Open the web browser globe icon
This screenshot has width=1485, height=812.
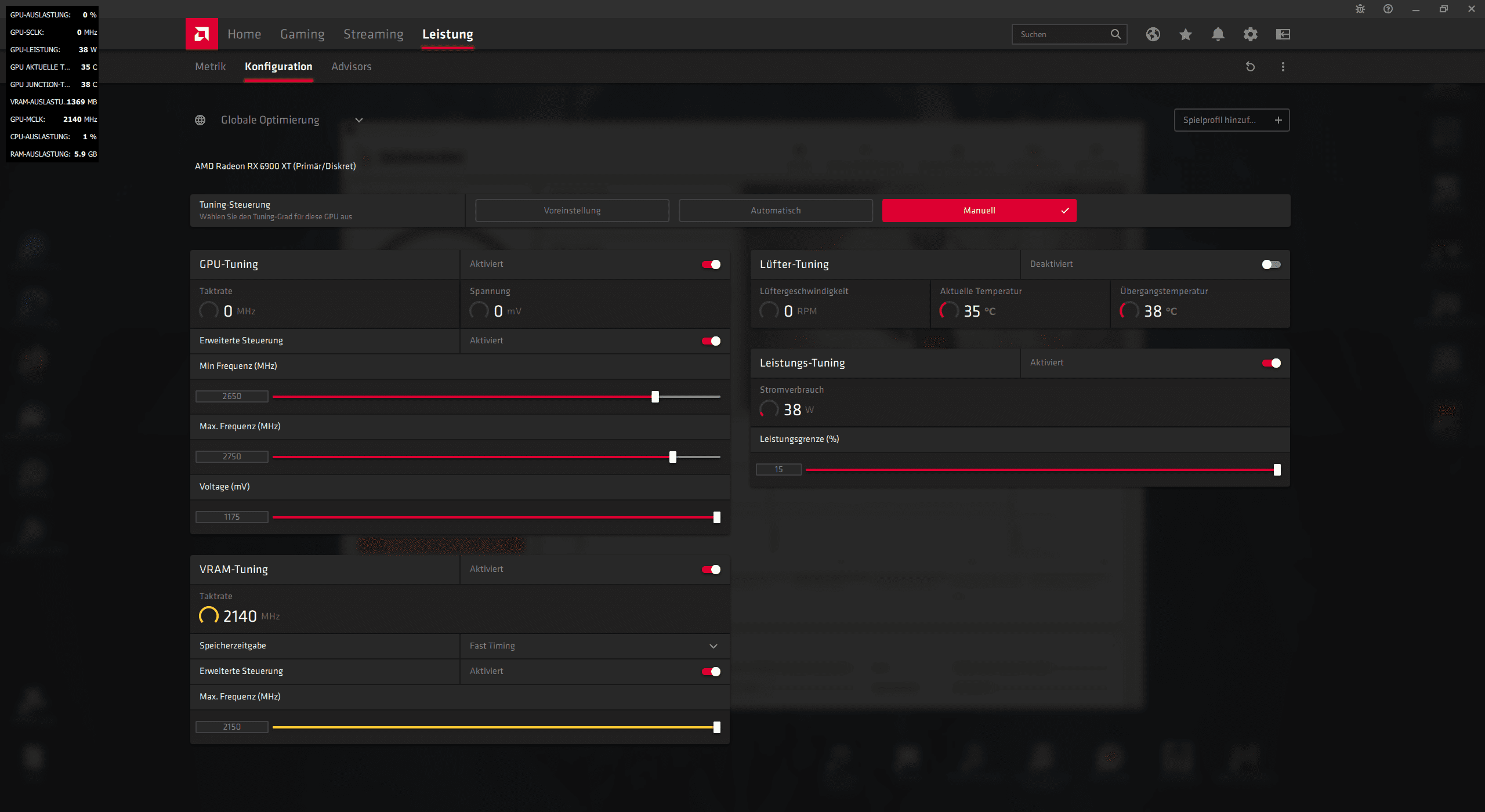click(1153, 34)
